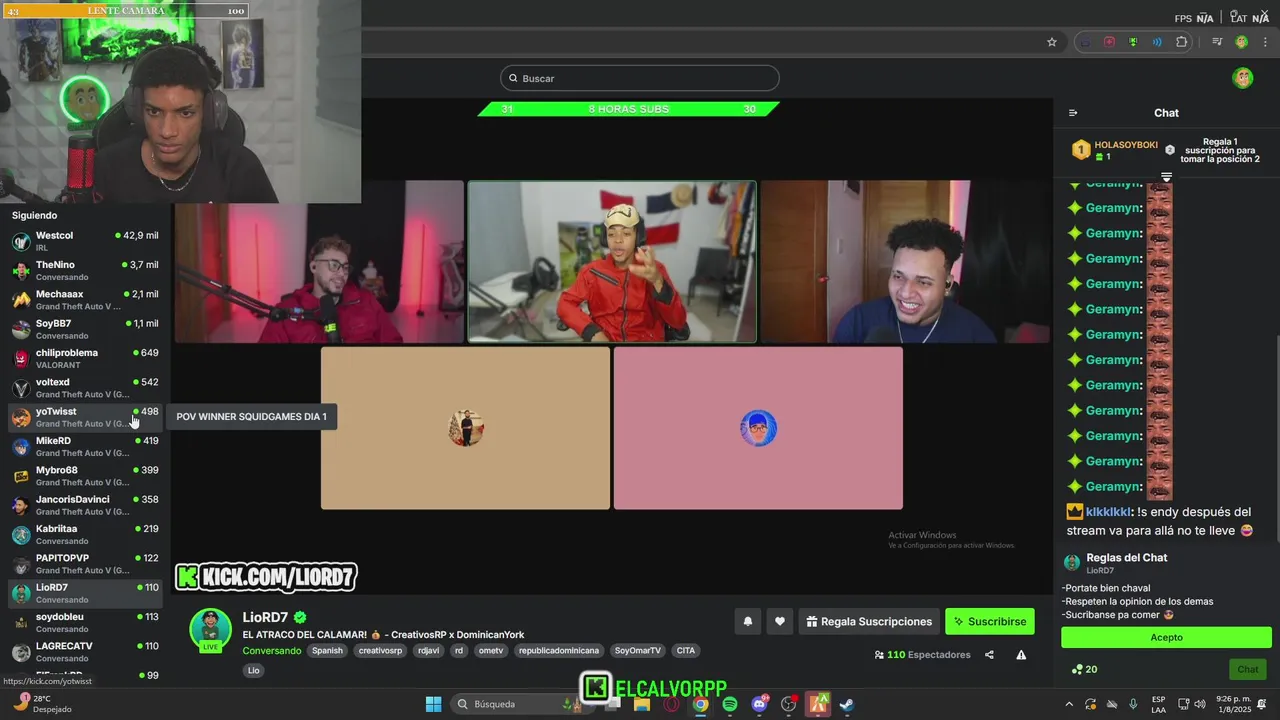The image size is (1280, 720).
Task: Open TheNino channel in Siguiendo list
Action: pos(85,270)
